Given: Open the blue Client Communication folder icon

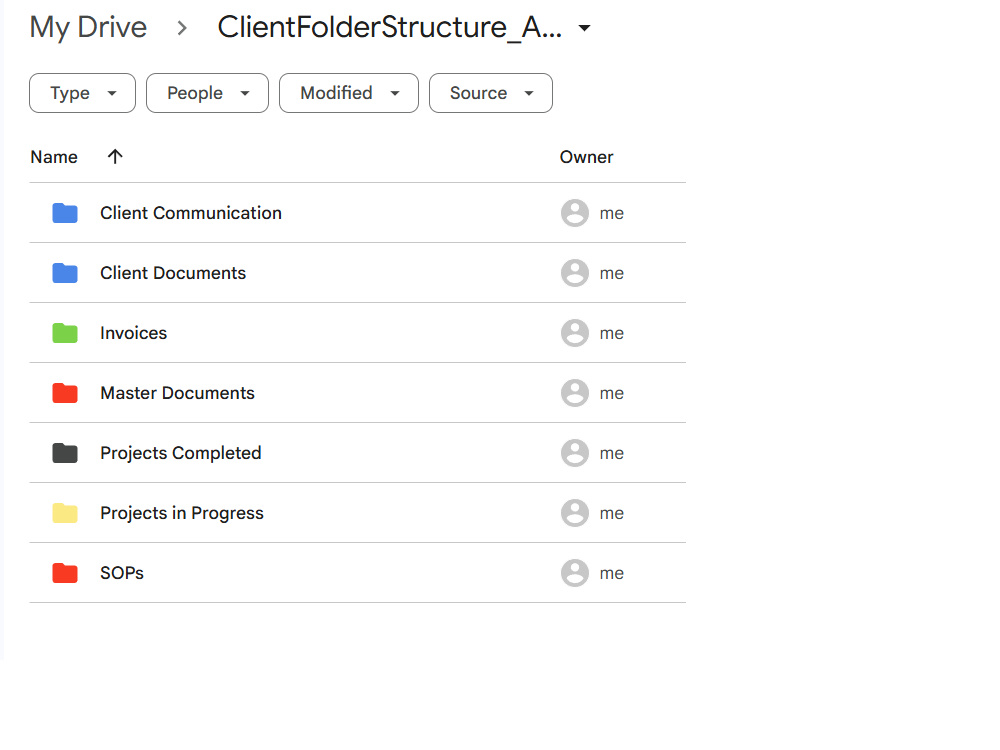Looking at the screenshot, I should [65, 213].
